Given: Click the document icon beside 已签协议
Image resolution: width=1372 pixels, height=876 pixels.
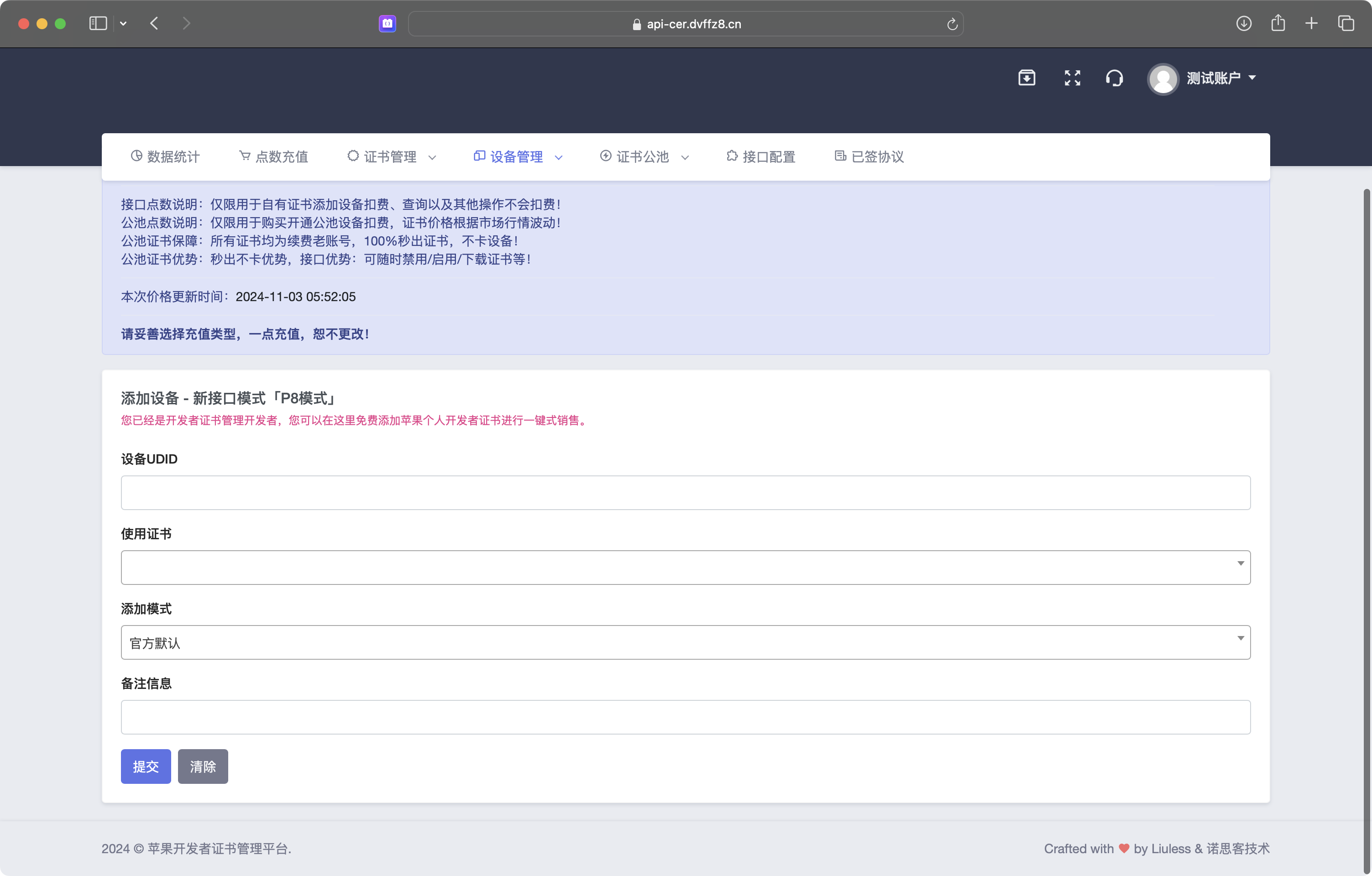Looking at the screenshot, I should point(840,156).
